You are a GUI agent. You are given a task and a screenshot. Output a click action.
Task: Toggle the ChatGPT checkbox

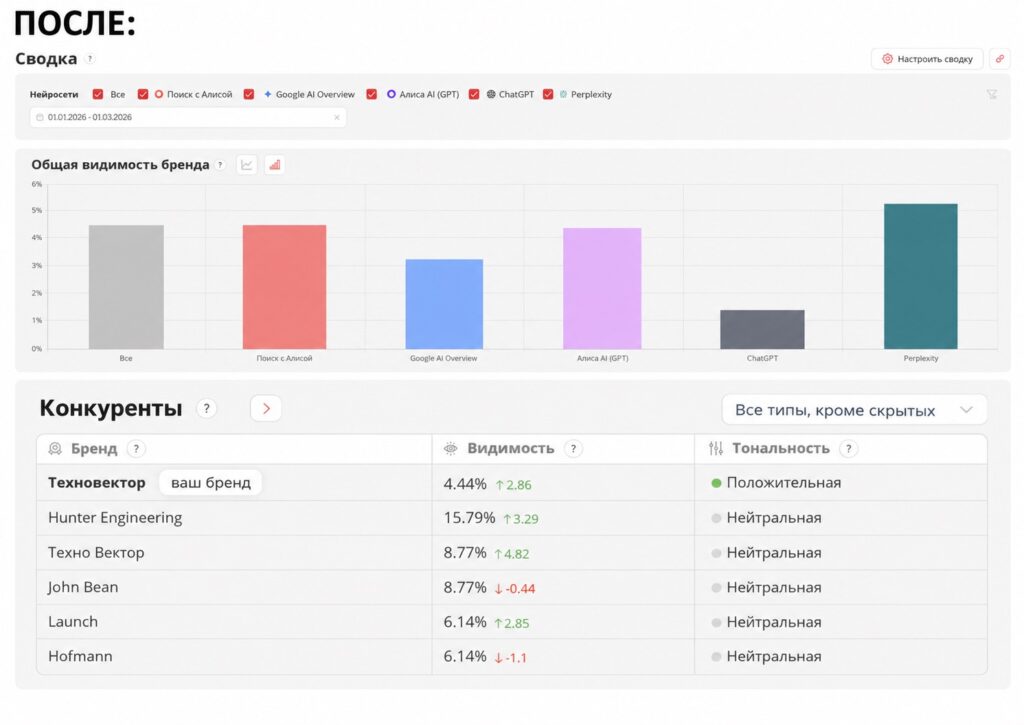point(474,94)
